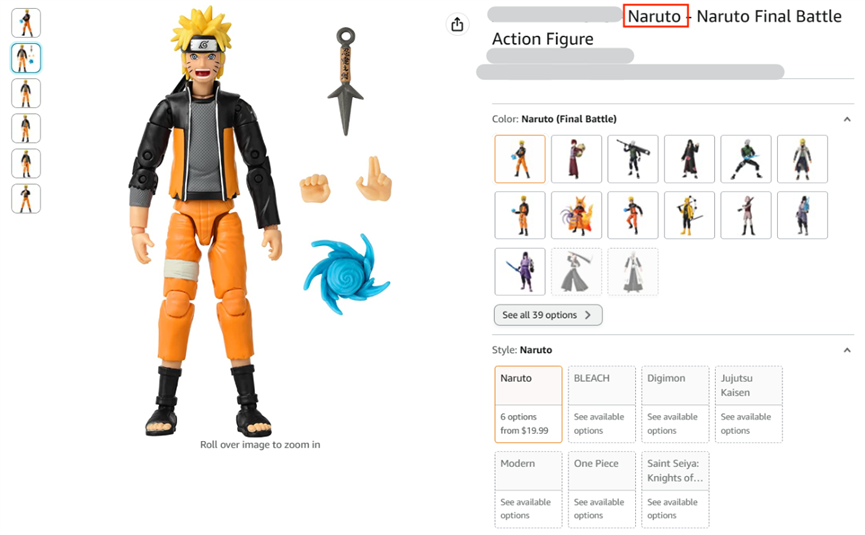Click the share icon beside the product image
865x535 pixels.
tap(457, 24)
